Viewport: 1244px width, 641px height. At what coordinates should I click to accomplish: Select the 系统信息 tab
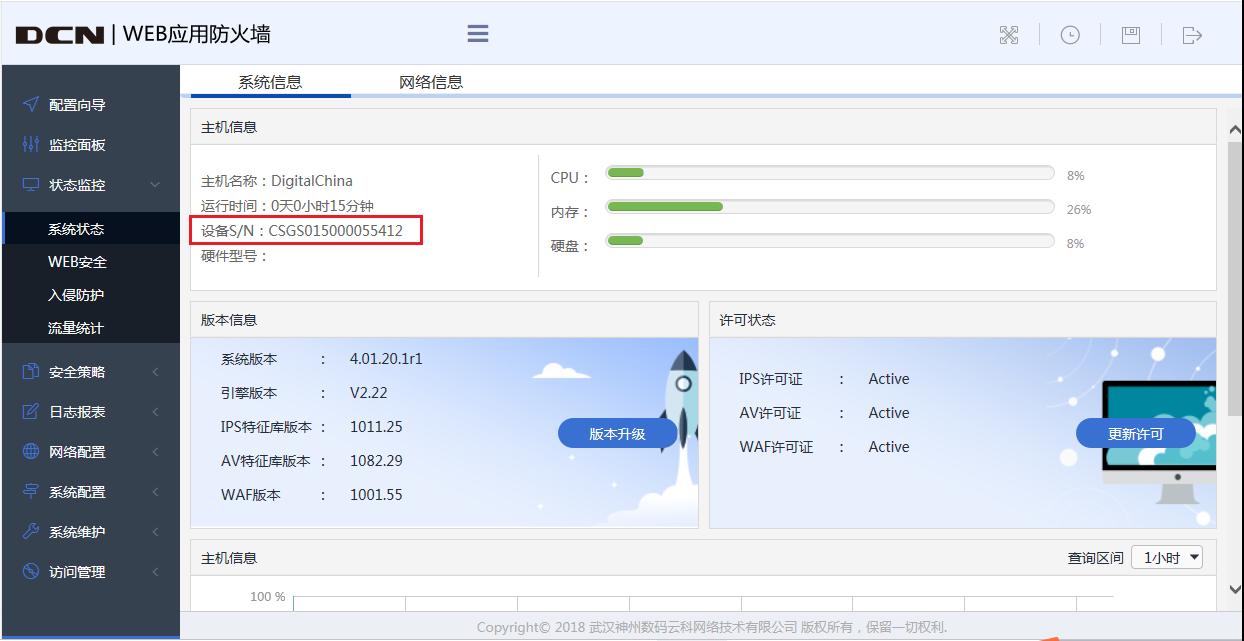click(x=270, y=82)
